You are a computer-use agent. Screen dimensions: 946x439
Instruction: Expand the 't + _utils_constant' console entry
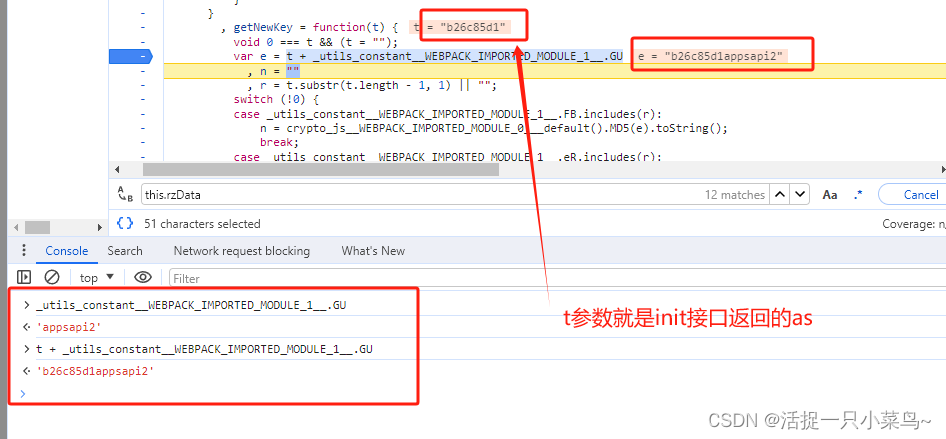(26, 349)
